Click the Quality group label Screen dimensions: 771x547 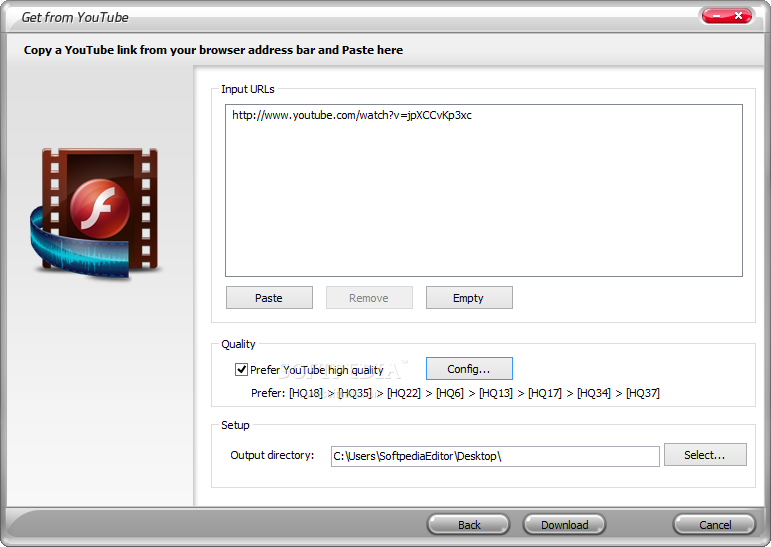[x=238, y=344]
